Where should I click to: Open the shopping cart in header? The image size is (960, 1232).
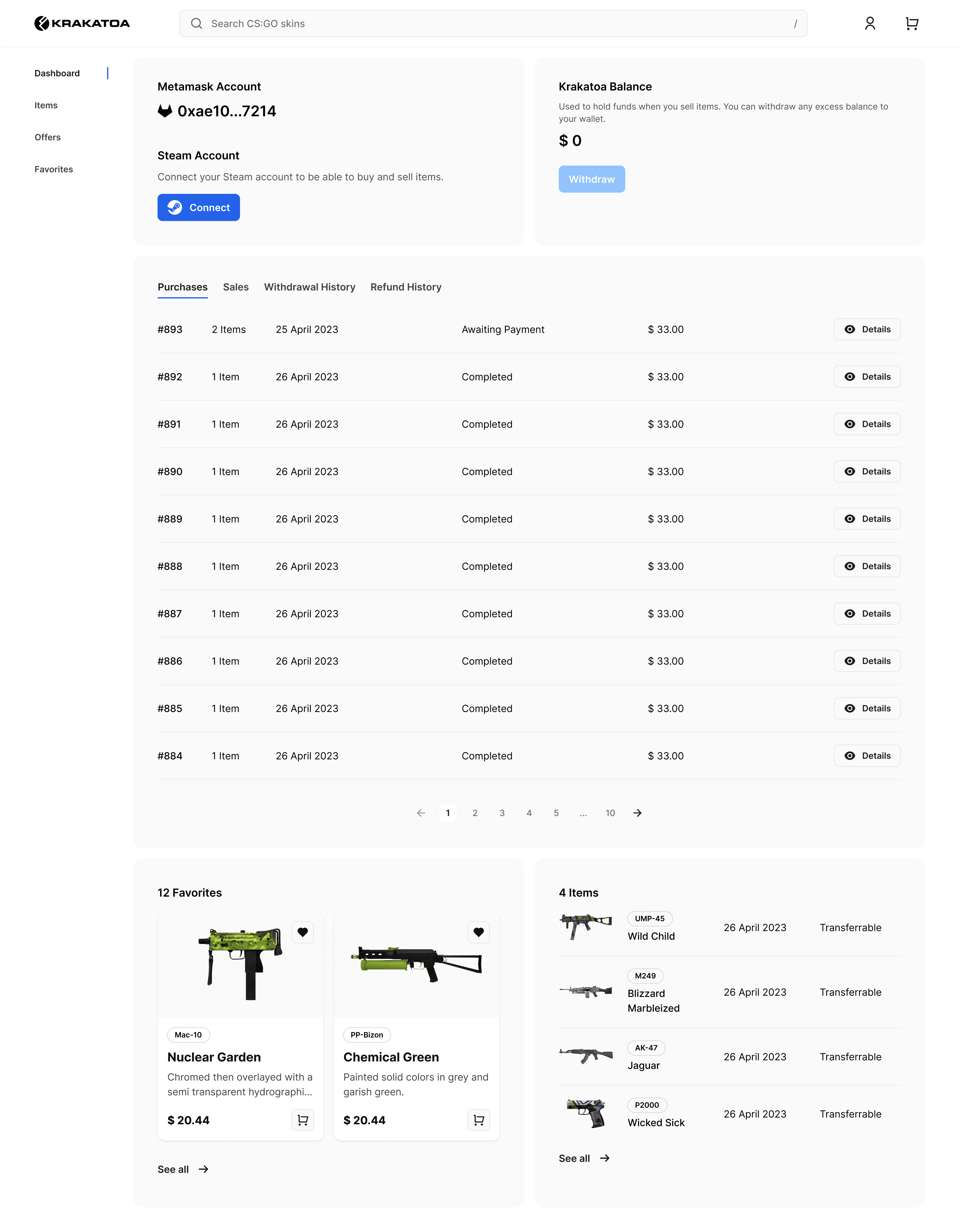click(x=911, y=23)
